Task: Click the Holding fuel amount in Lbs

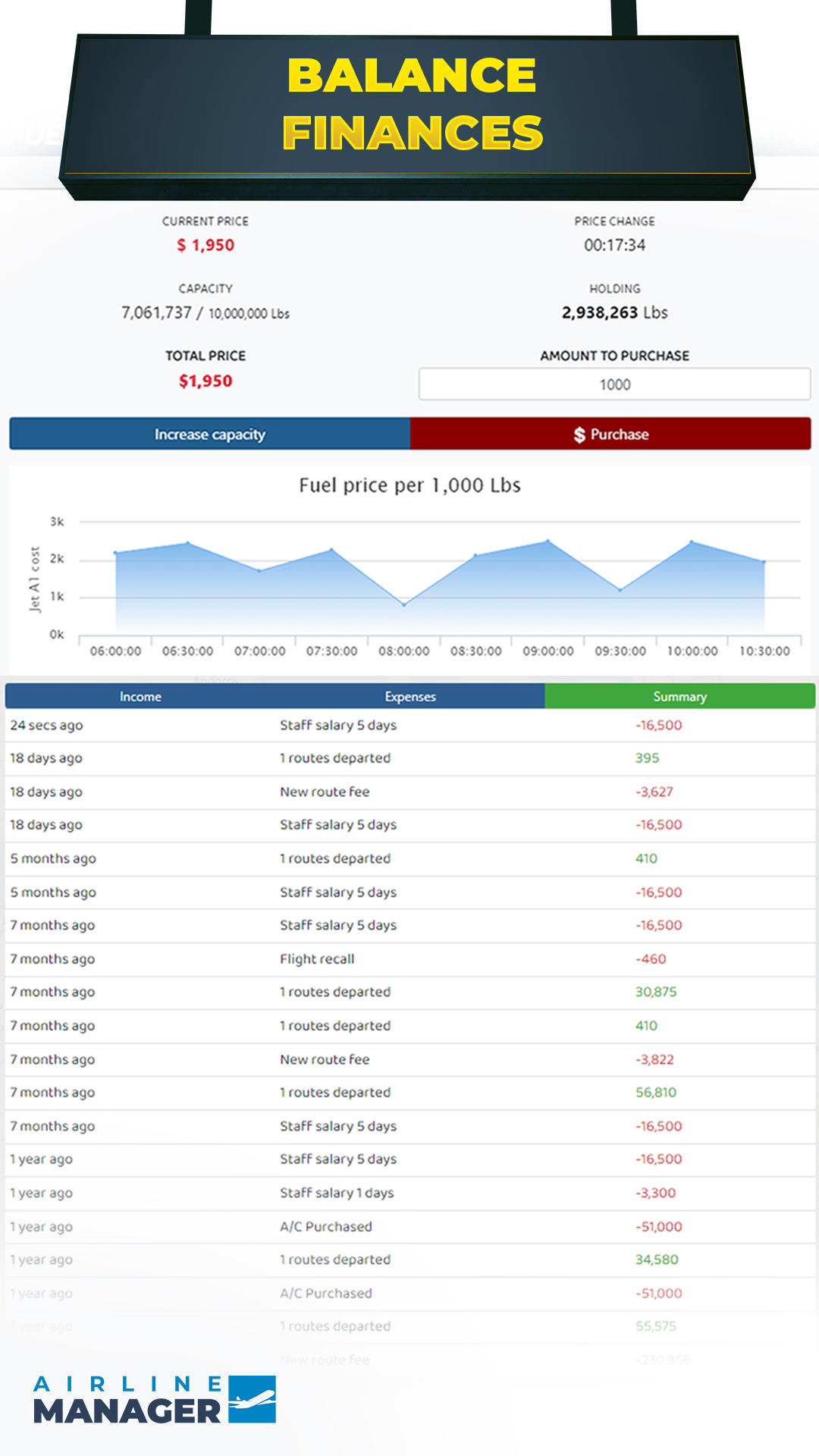Action: pyautogui.click(x=614, y=312)
